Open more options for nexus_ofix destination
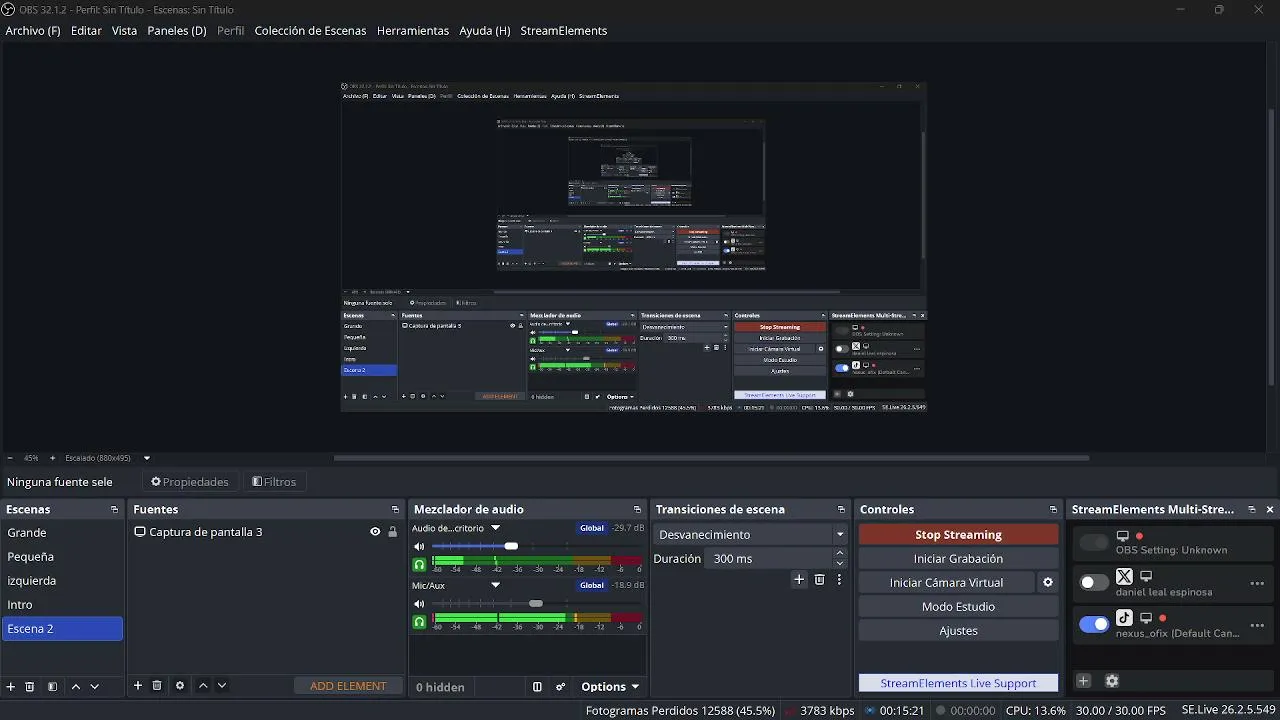 click(1257, 625)
